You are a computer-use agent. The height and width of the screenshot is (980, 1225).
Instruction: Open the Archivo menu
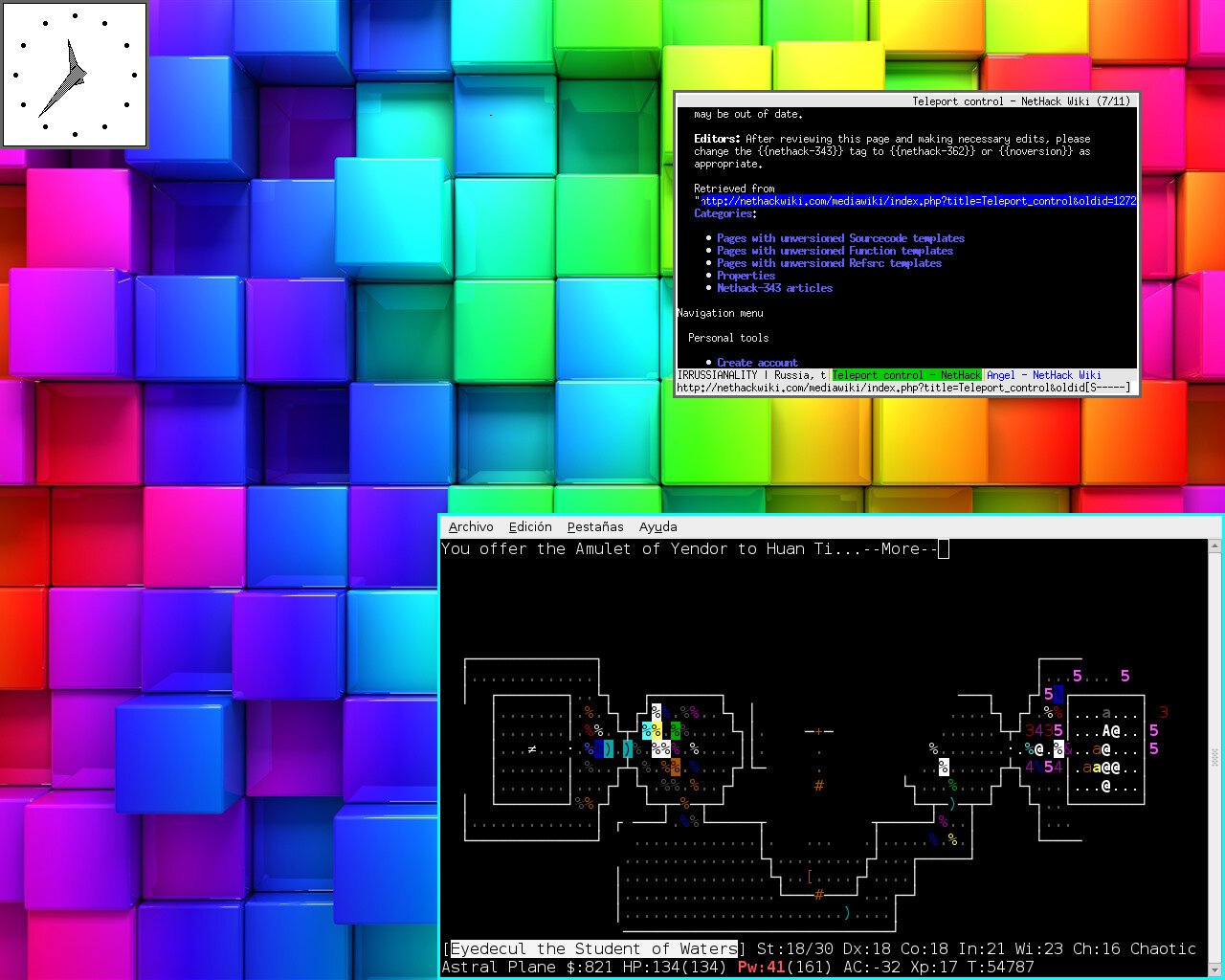click(471, 526)
